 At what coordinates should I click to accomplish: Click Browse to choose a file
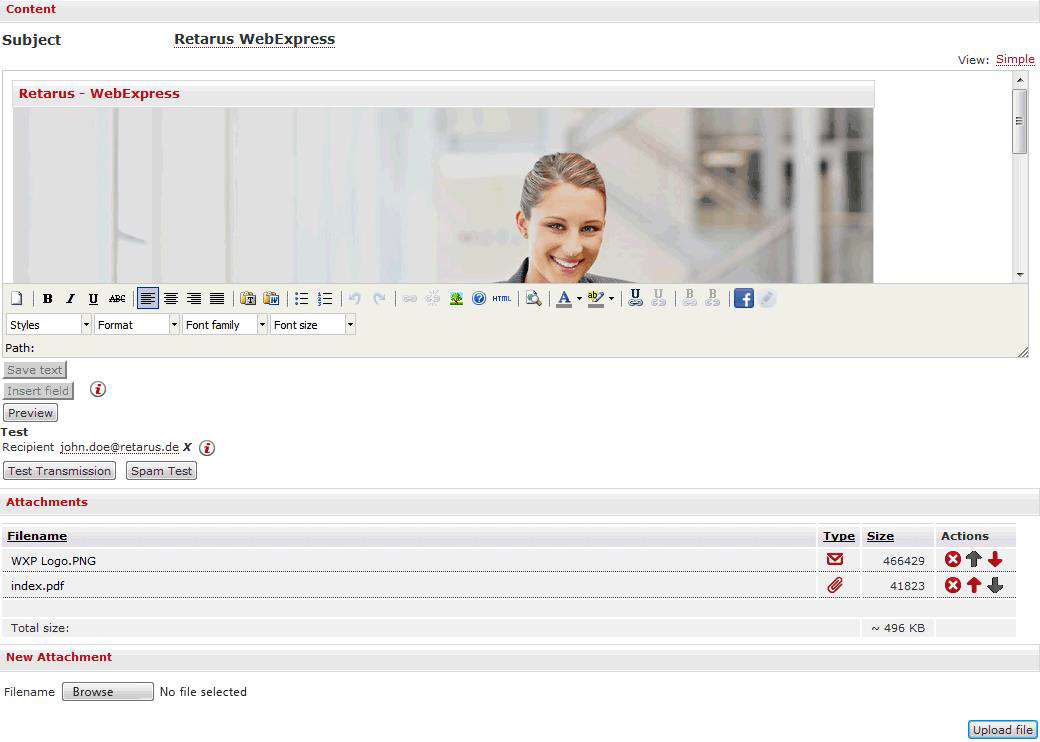click(x=107, y=692)
